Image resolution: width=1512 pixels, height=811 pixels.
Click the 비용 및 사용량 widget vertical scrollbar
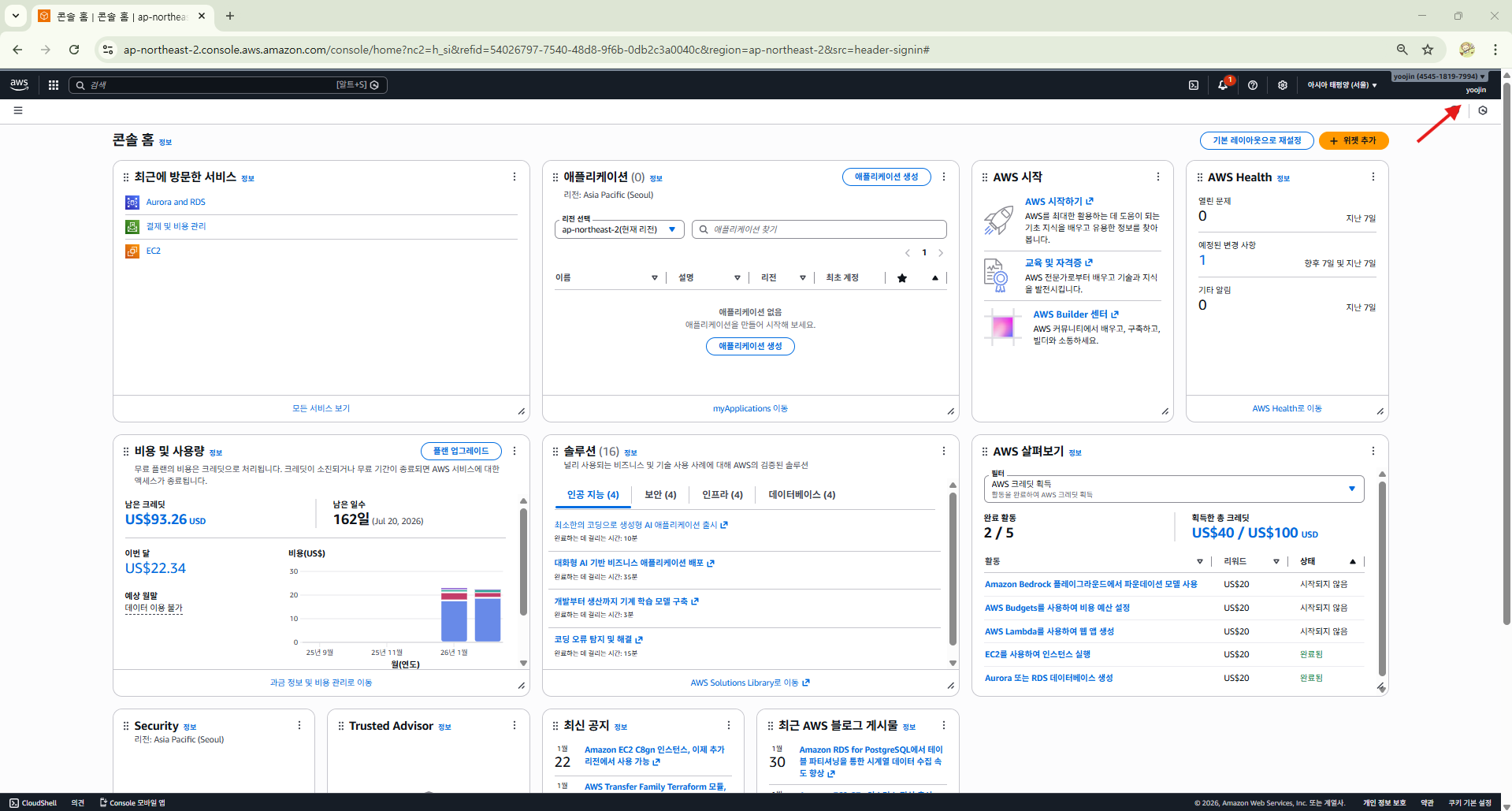pos(523,562)
